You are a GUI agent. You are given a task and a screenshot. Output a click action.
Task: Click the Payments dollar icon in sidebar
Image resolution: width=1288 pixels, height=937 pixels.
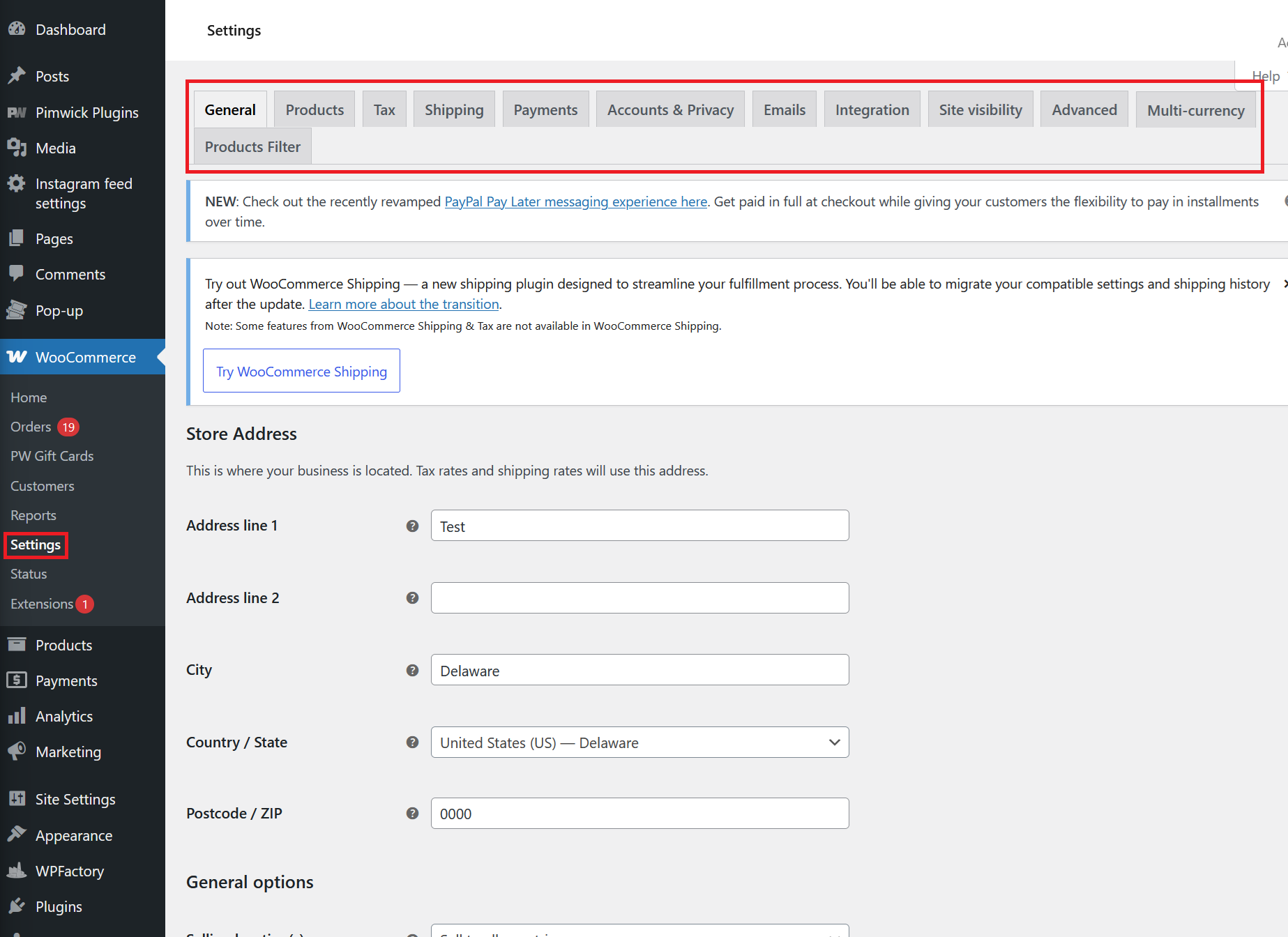pos(17,680)
